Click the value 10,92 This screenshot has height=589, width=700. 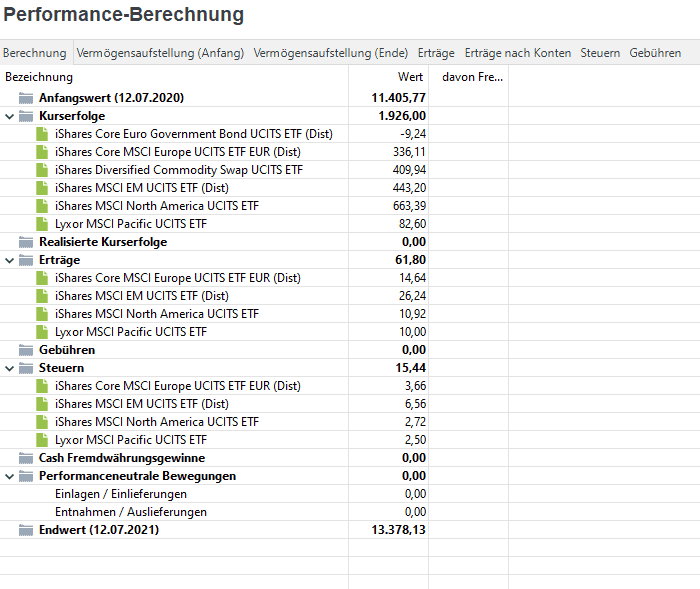(412, 314)
